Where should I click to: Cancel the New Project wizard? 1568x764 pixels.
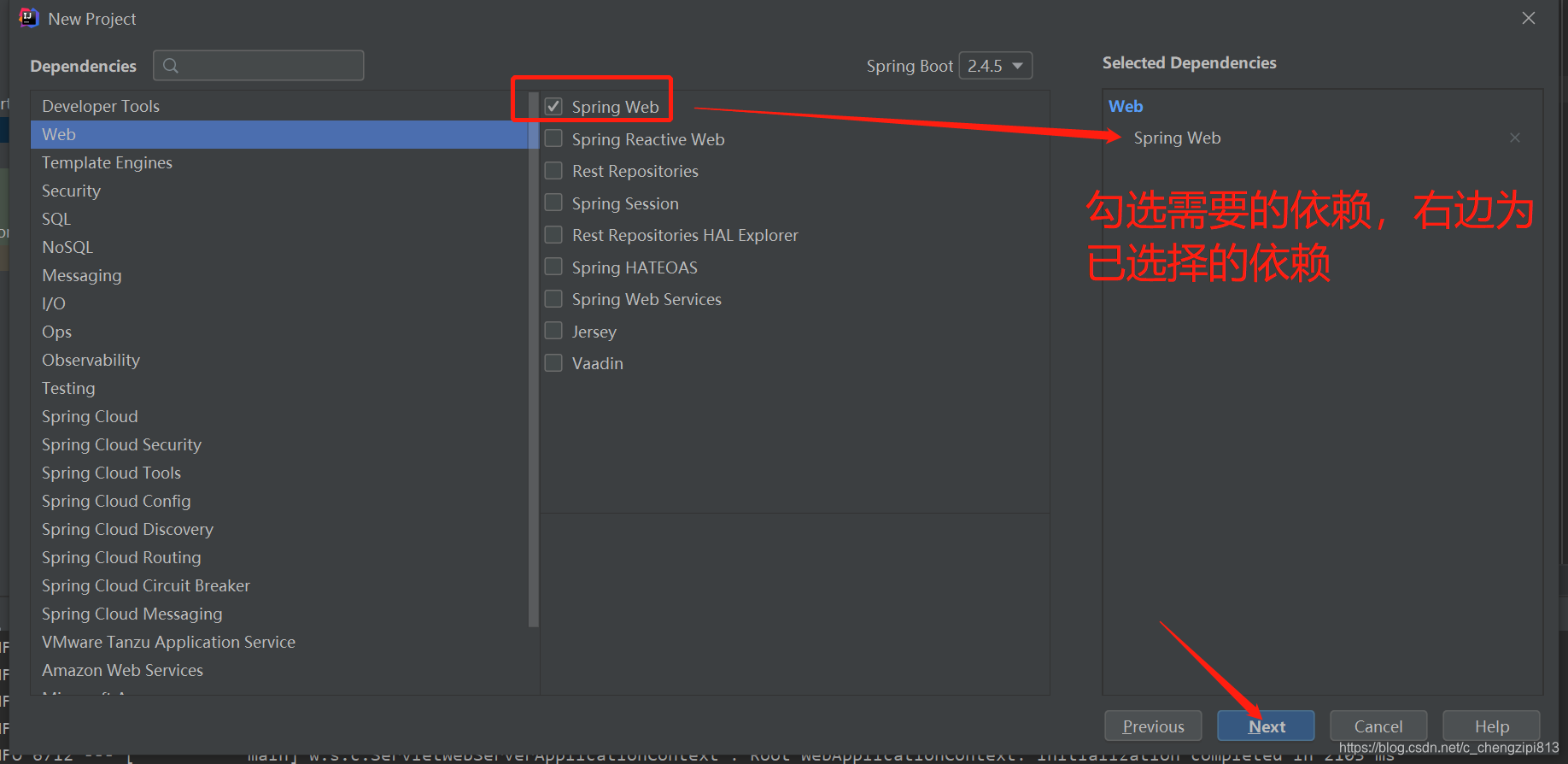pos(1378,726)
